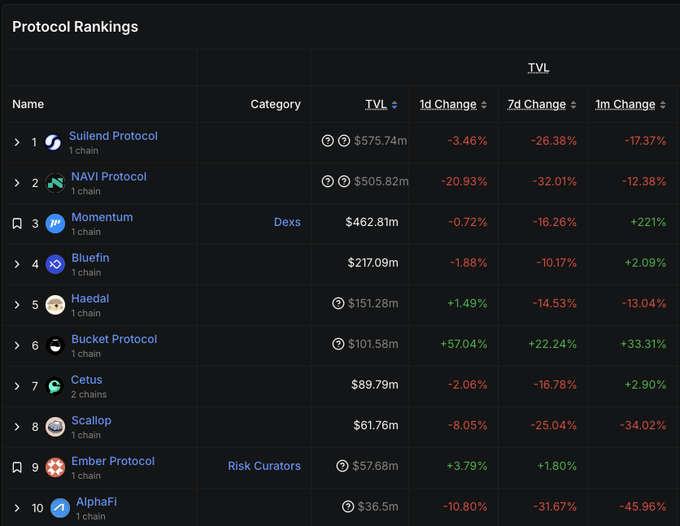Click the +22.24% 7d change value
Screen dimensions: 680x526
[x=552, y=344]
